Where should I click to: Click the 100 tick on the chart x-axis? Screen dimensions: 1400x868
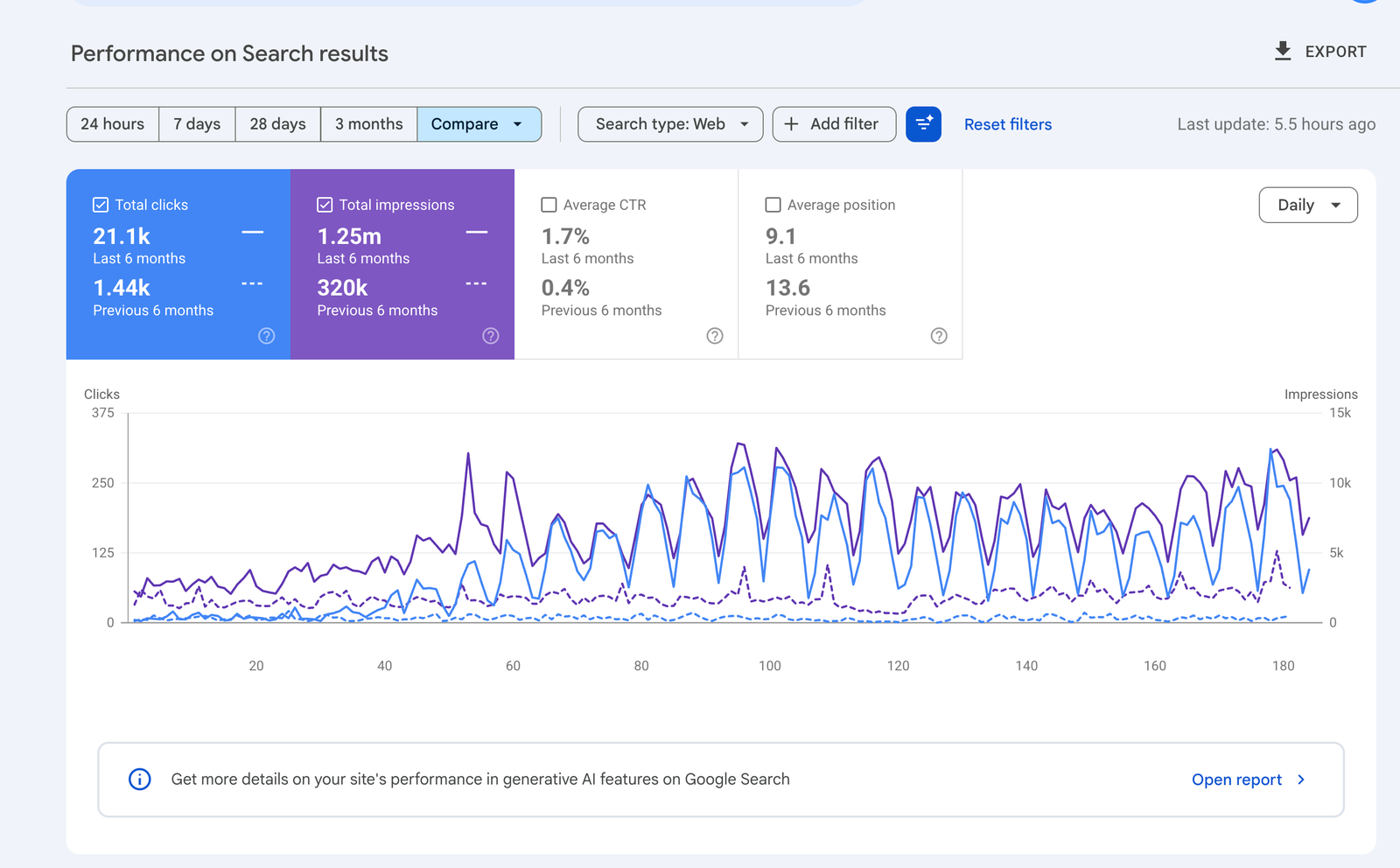(770, 666)
